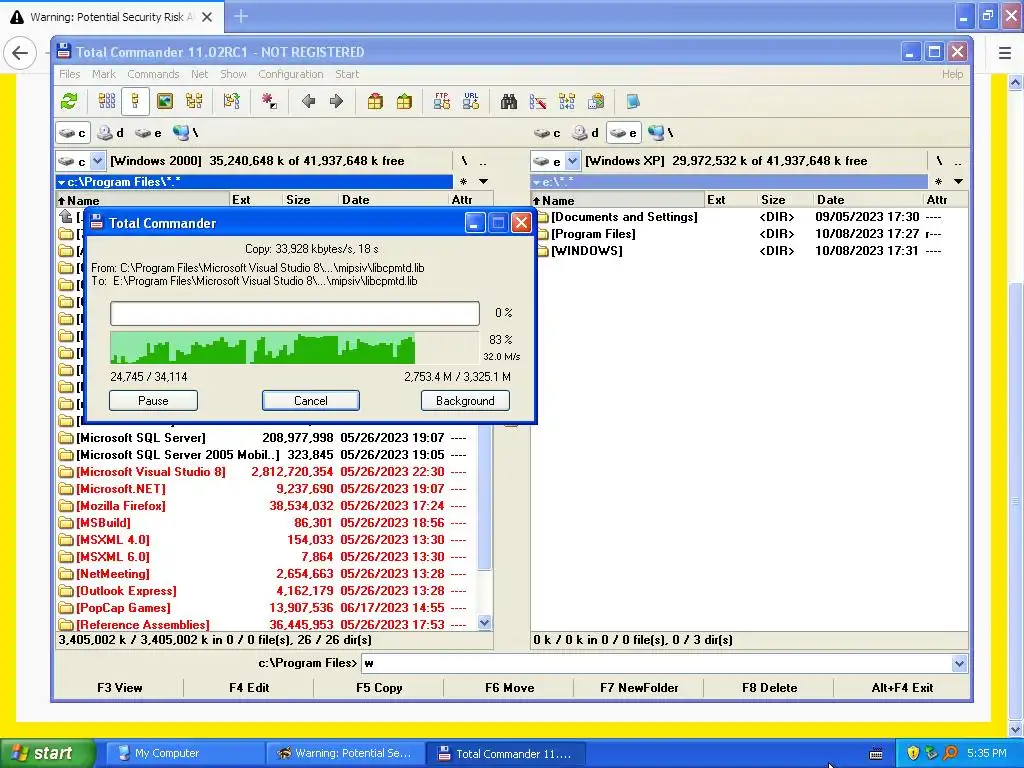The height and width of the screenshot is (768, 1024).
Task: Go to left panel root backslash button
Action: (464, 161)
